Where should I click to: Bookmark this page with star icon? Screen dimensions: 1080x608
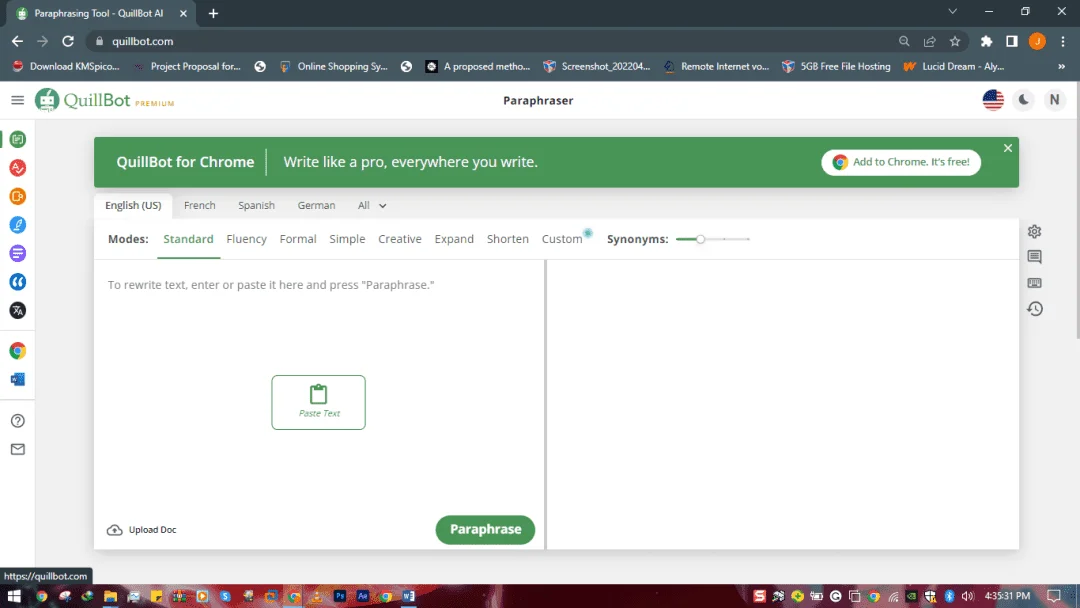955,41
